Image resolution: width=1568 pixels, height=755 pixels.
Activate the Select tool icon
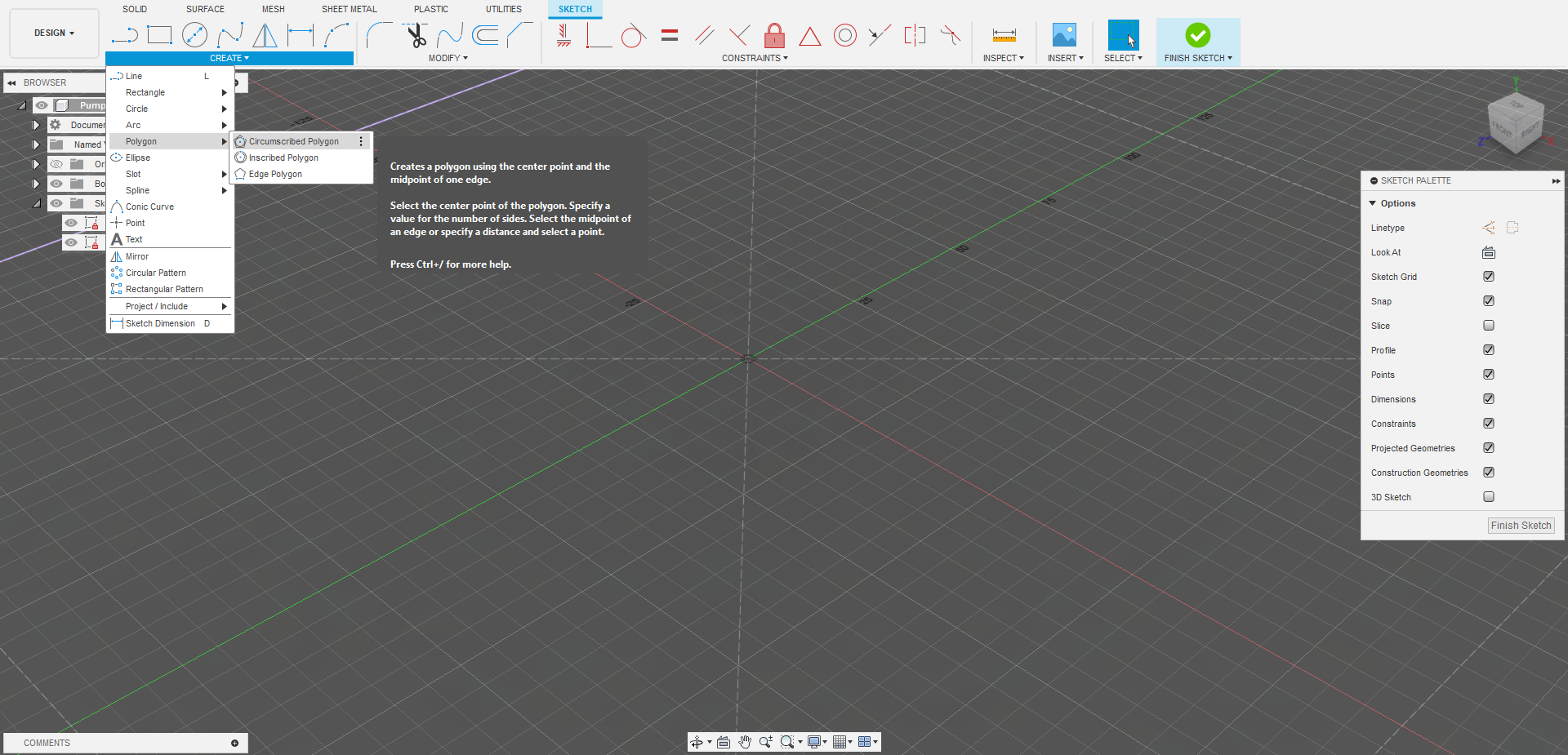pos(1123,35)
